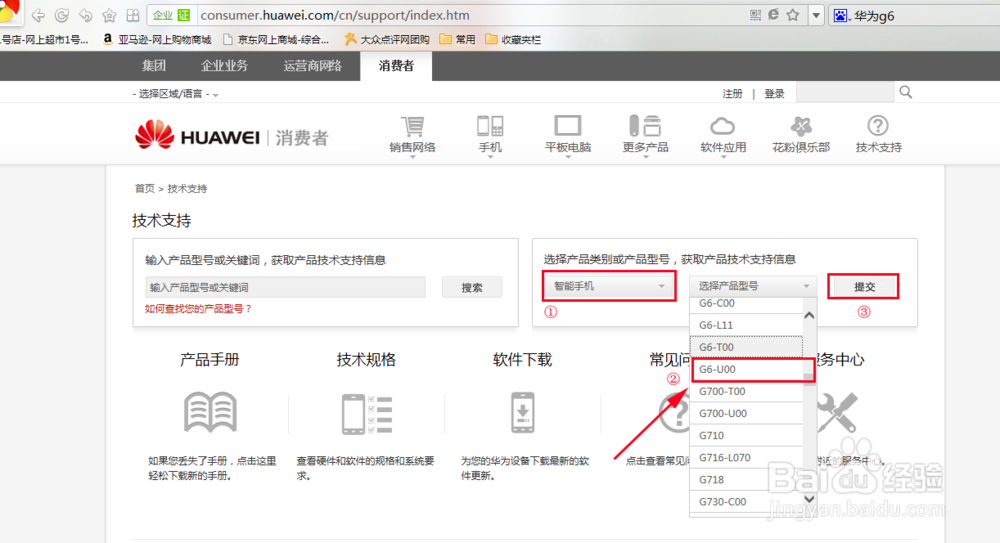
Task: Focus the 输入产品型号或关键词 field
Action: (285, 287)
